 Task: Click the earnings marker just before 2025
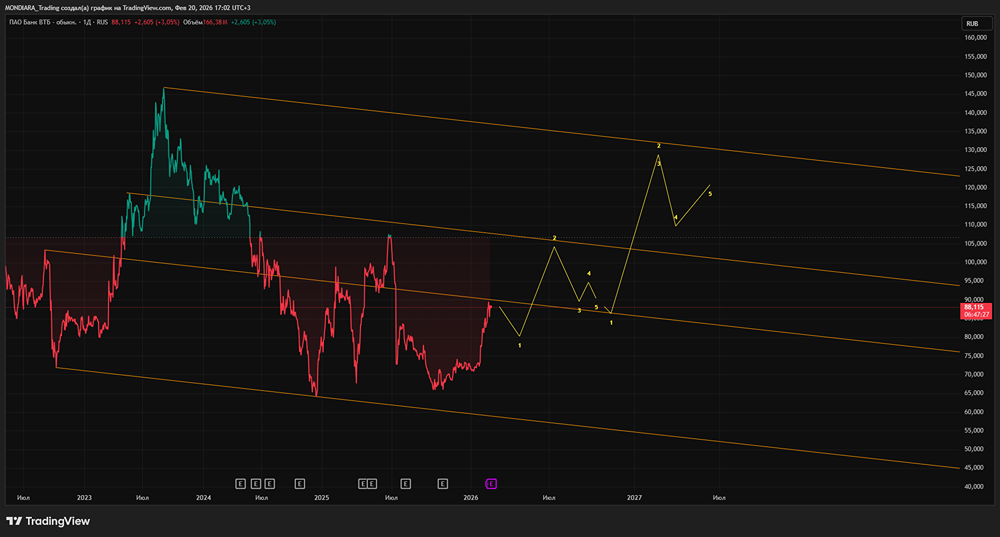(299, 483)
